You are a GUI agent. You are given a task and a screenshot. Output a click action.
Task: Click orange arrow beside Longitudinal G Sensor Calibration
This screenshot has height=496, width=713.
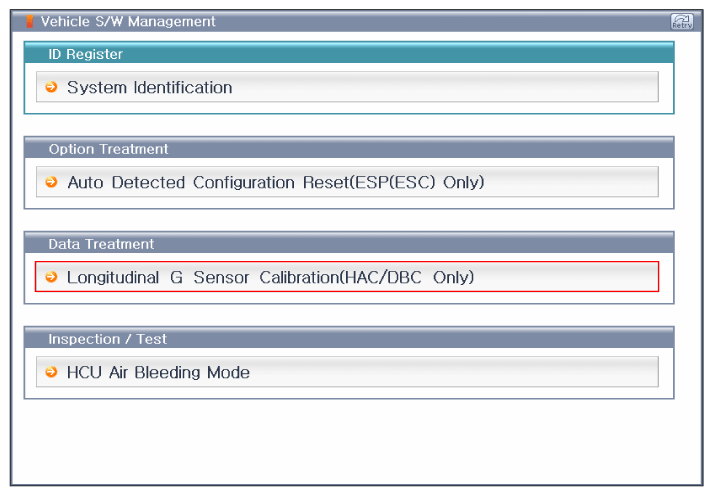click(x=51, y=276)
